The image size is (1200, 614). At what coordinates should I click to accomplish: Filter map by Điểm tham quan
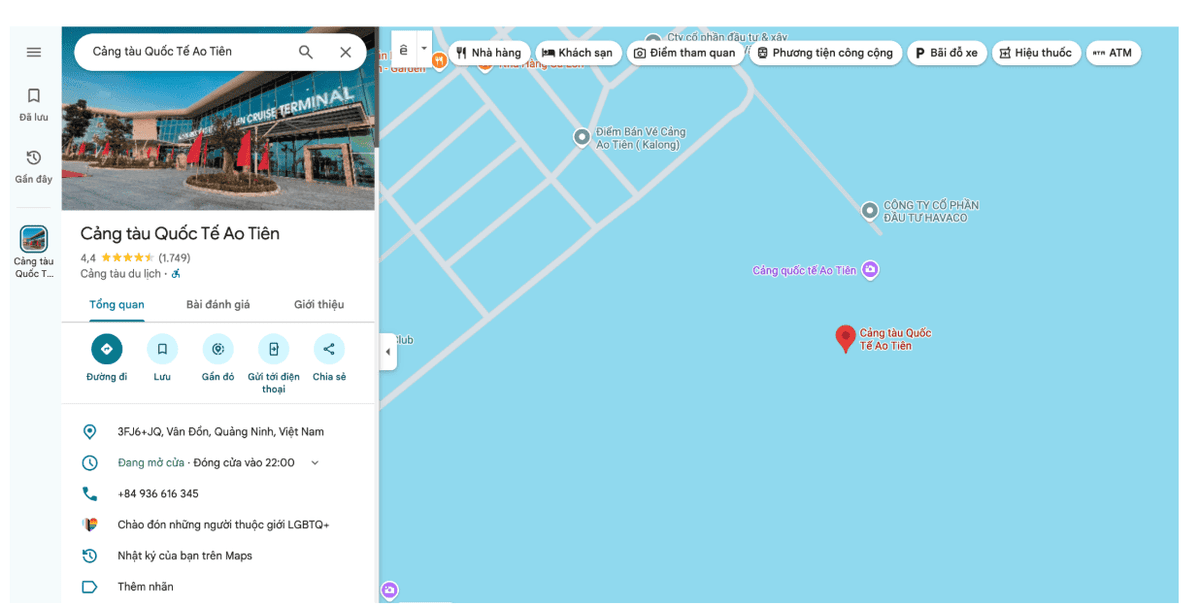coord(685,53)
